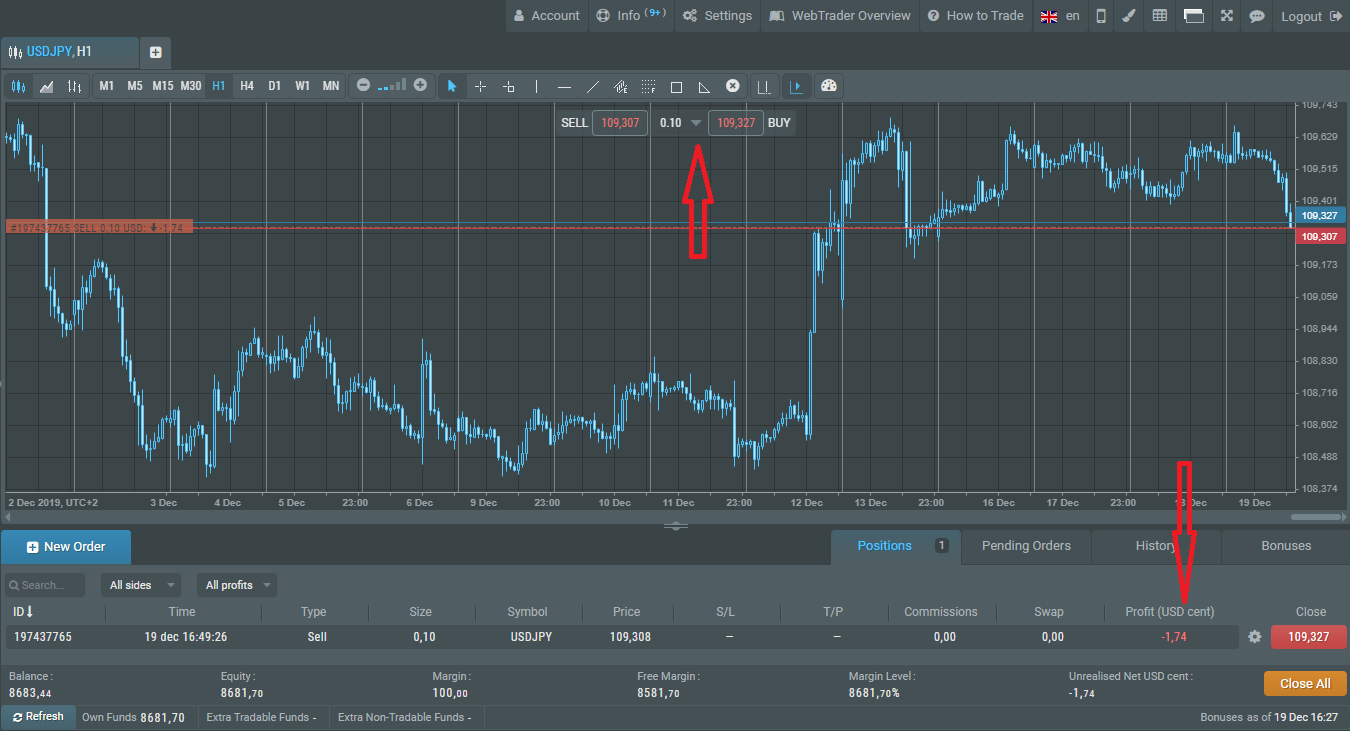Click the fullscreen expand arrows icon
Viewport: 1350px width, 731px height.
point(1226,16)
